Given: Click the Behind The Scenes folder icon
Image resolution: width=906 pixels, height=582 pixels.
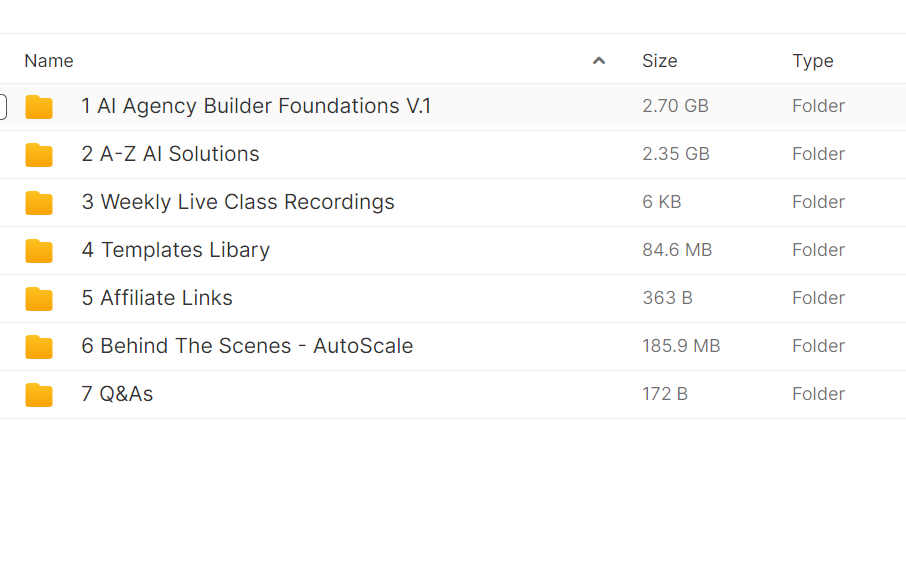Looking at the screenshot, I should tap(39, 347).
